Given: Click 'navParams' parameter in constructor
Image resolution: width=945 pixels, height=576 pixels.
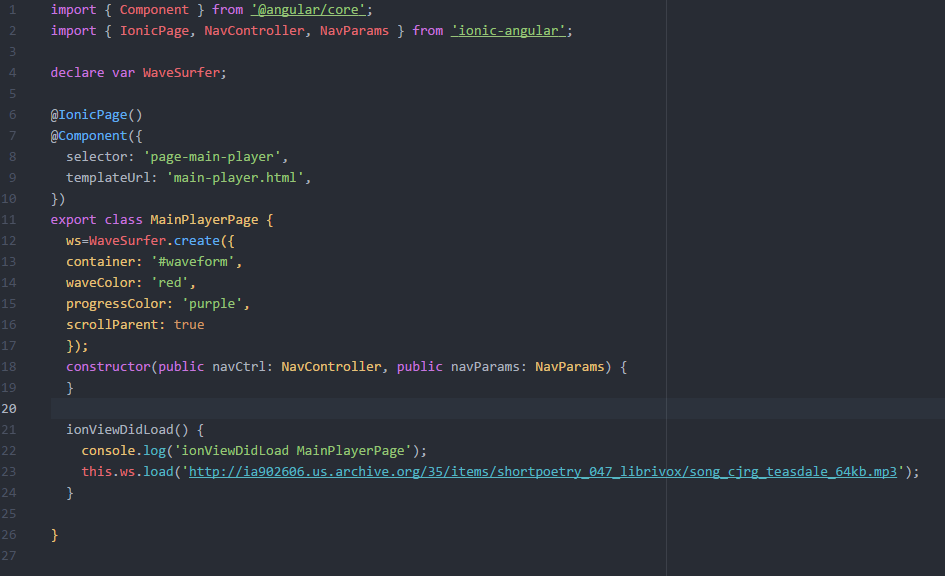Looking at the screenshot, I should pyautogui.click(x=485, y=367).
